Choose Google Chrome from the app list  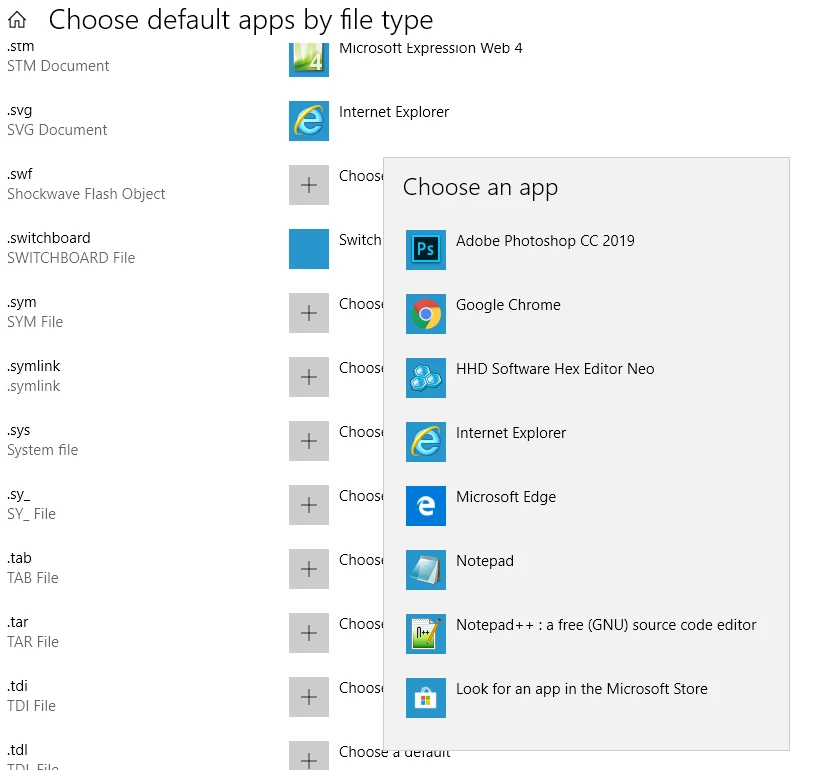[x=508, y=305]
